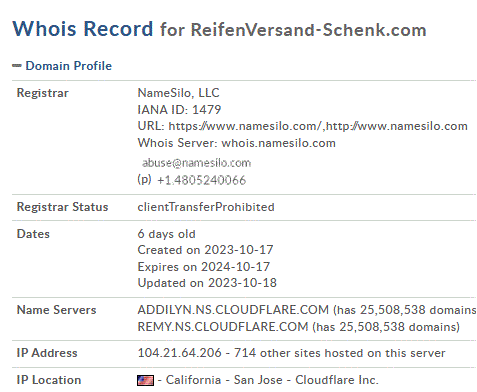Click the Registrar row label
The height and width of the screenshot is (392, 477).
[43, 93]
